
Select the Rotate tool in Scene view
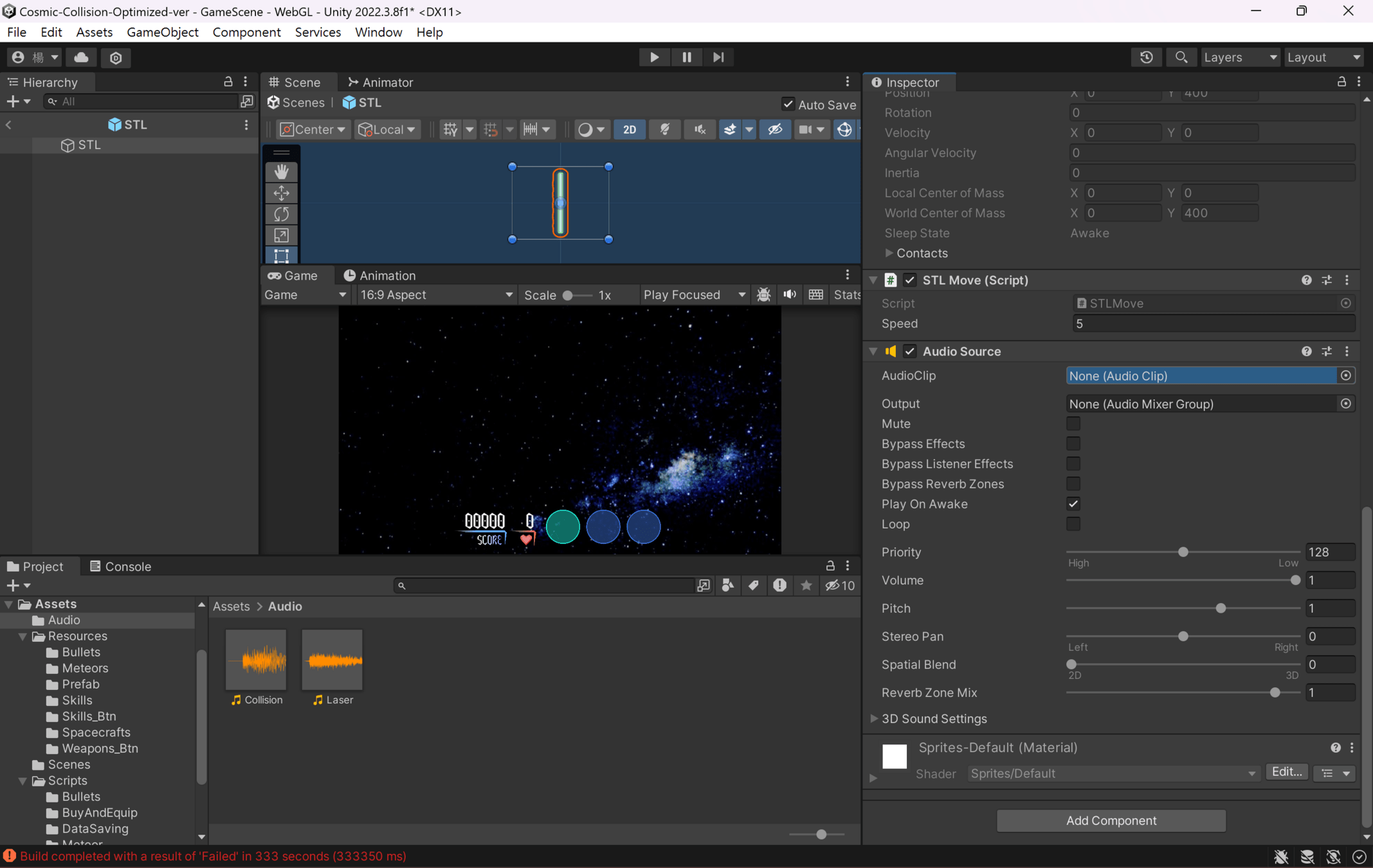tap(281, 214)
